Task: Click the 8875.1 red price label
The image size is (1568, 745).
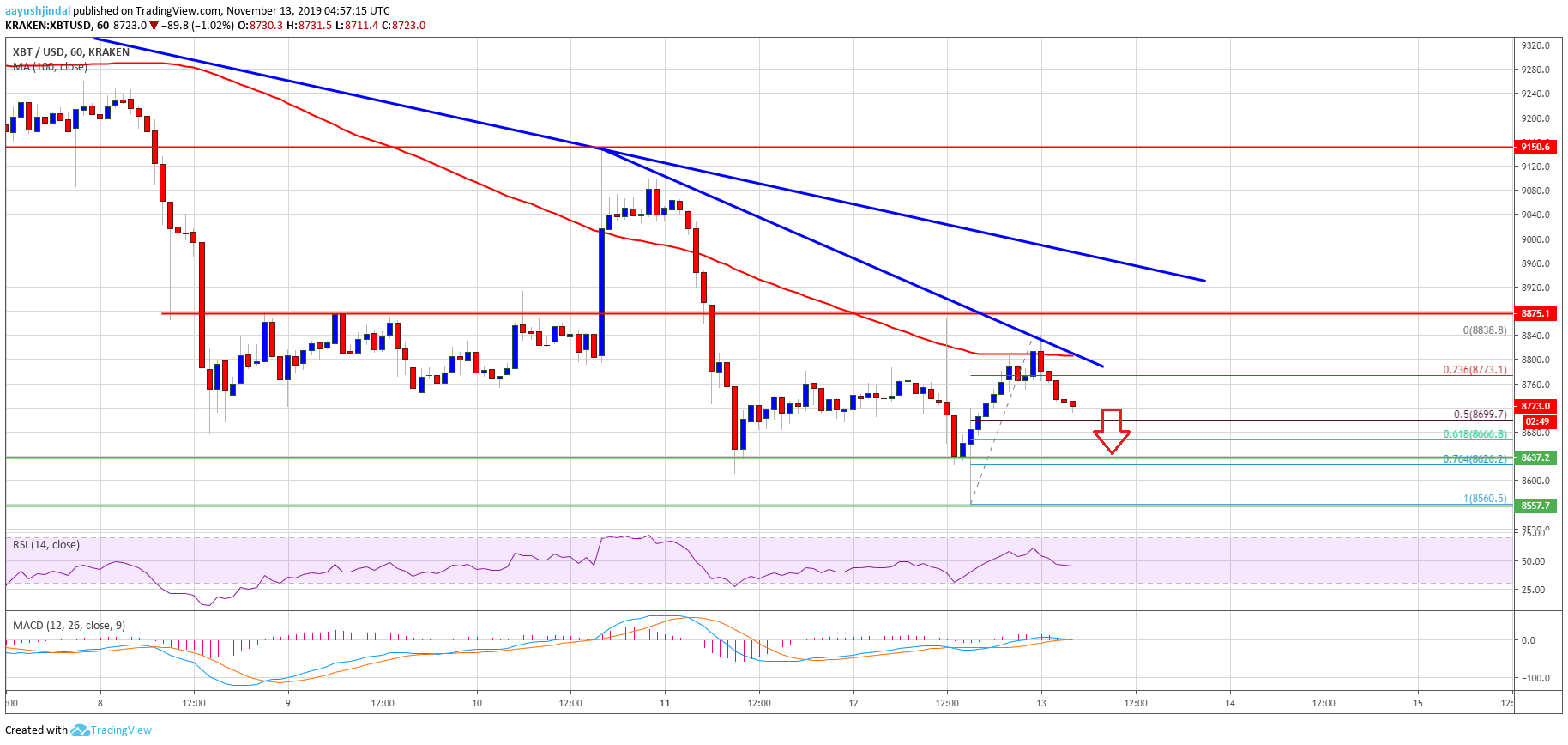Action: pyautogui.click(x=1535, y=313)
